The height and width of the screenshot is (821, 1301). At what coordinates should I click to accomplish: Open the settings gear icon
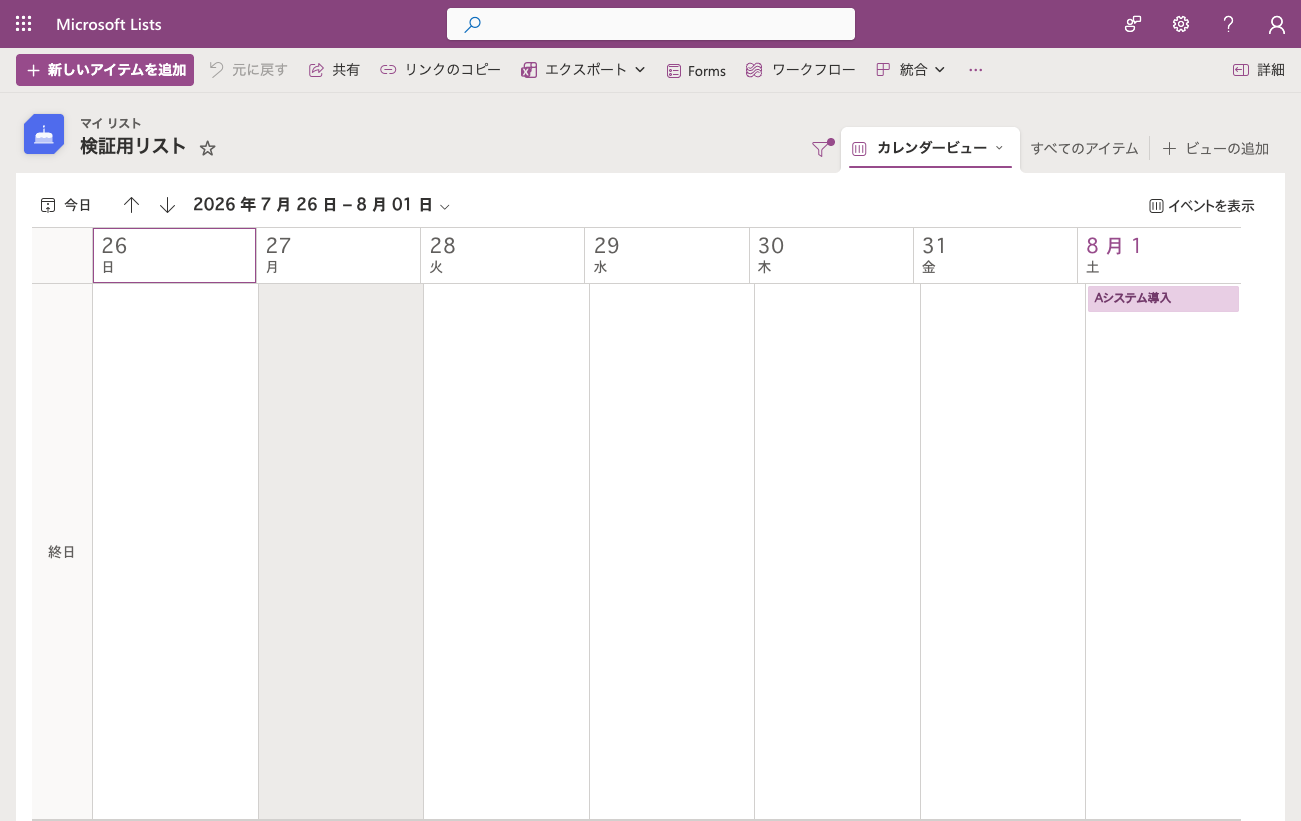1181,24
